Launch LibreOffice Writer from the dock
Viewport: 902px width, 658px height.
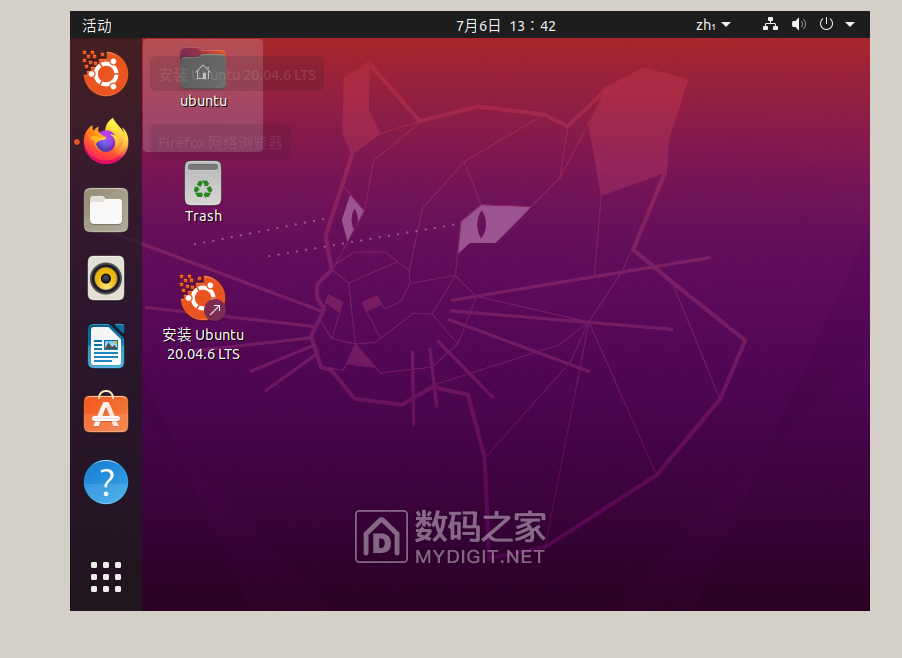click(106, 346)
